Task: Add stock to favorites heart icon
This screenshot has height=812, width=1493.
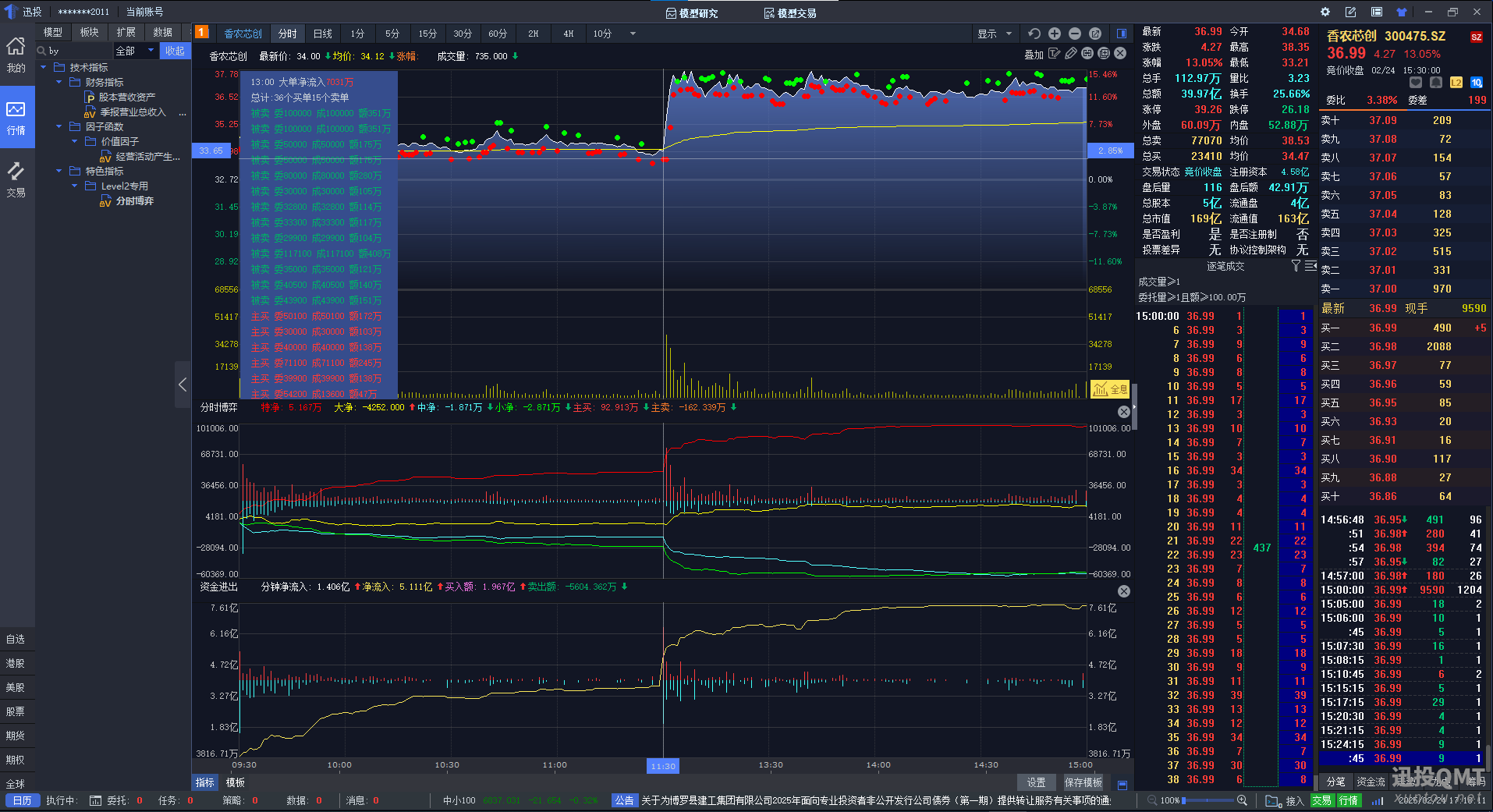Action: click(x=1417, y=83)
